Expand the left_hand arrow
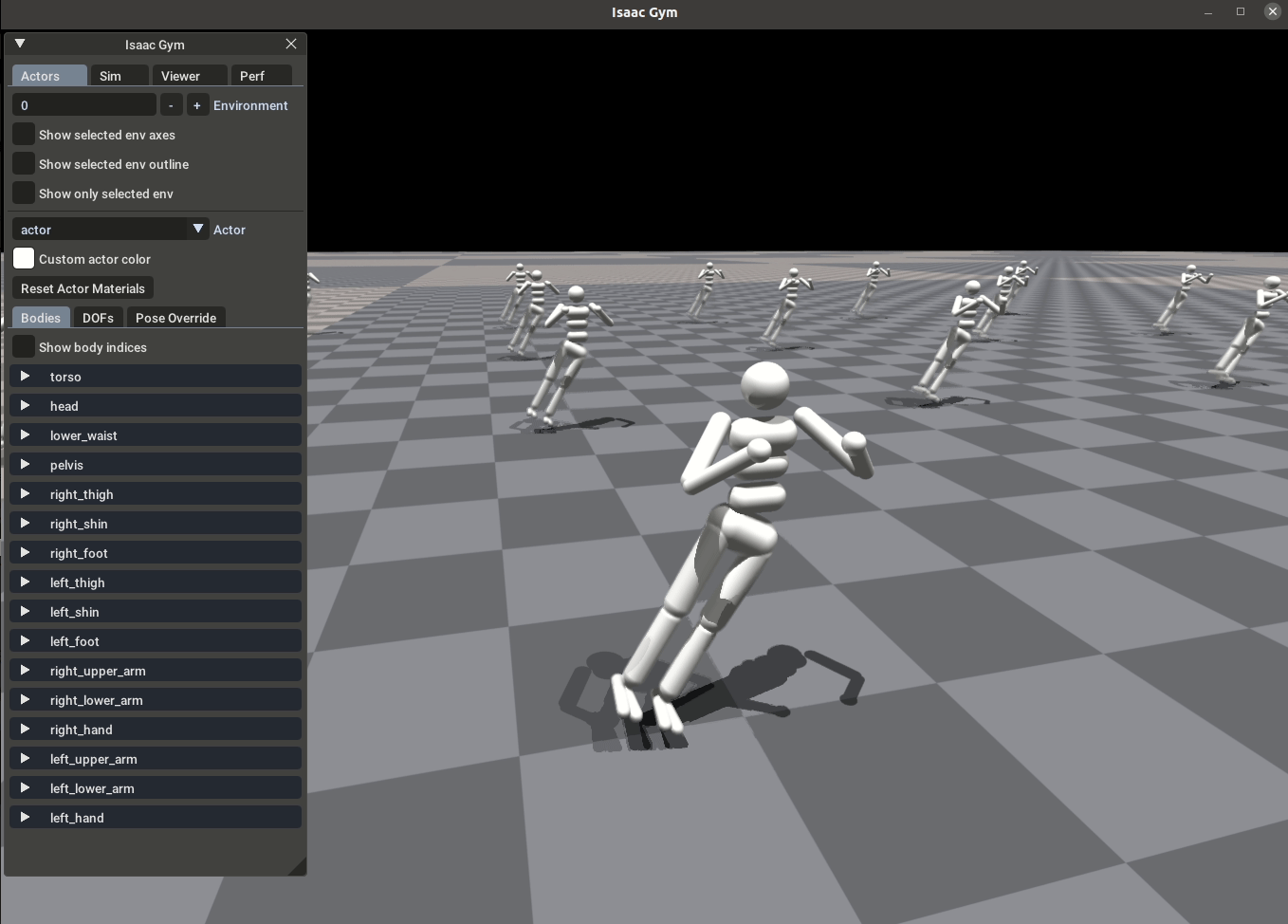Image resolution: width=1288 pixels, height=924 pixels. tap(26, 818)
